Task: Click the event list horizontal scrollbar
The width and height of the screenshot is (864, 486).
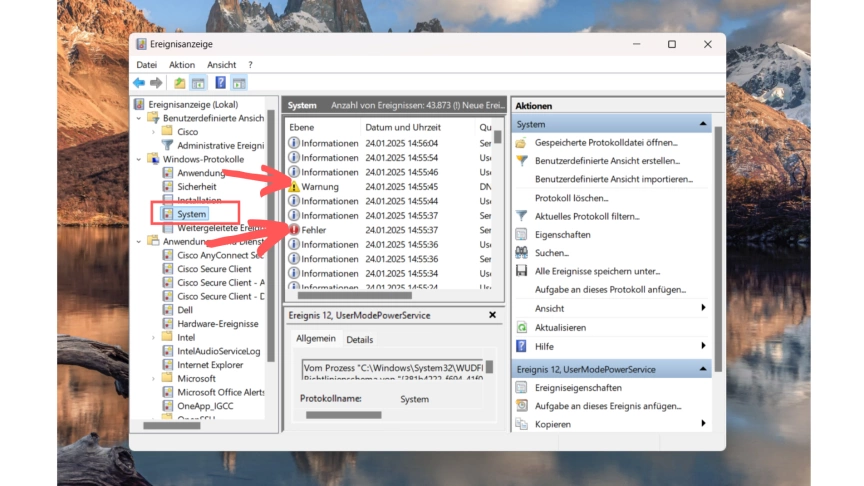Action: click(x=355, y=295)
